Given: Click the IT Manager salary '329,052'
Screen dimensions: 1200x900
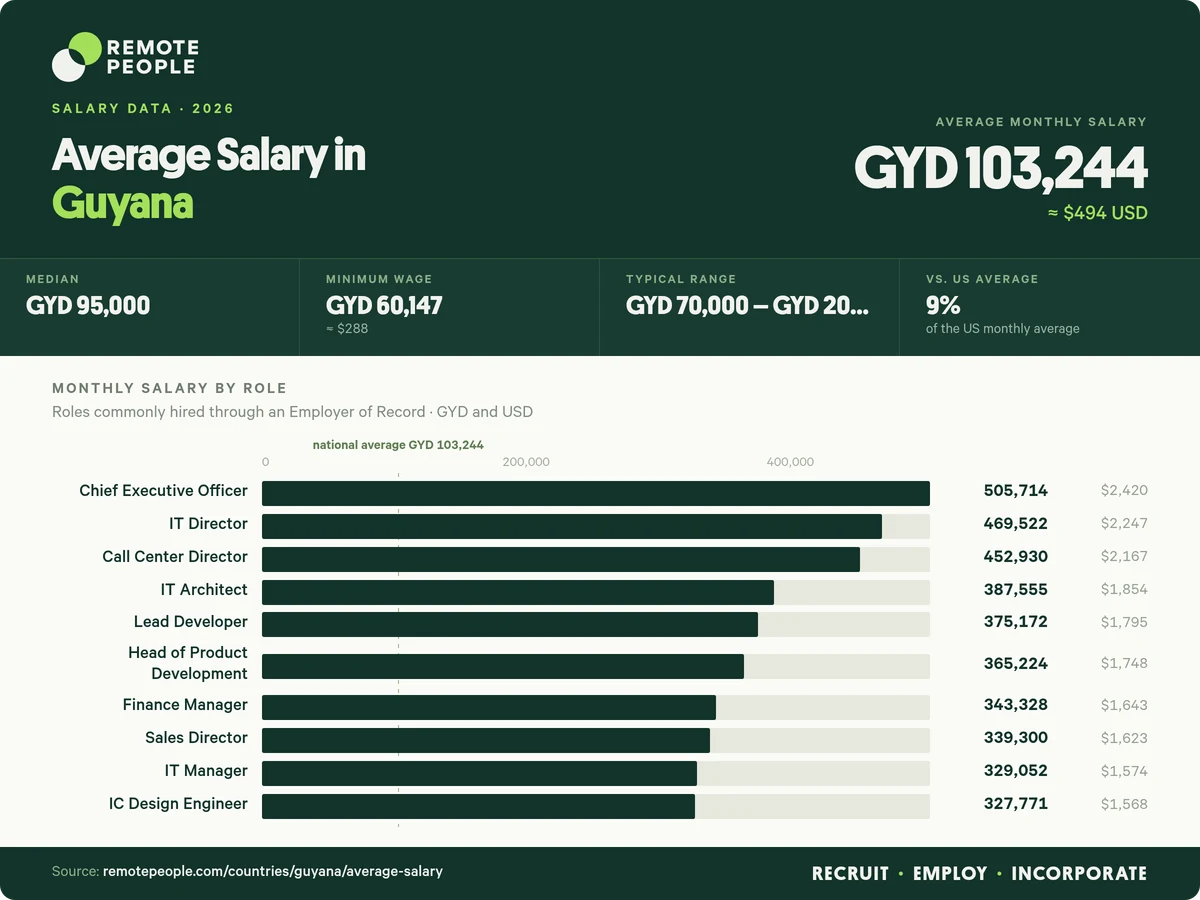Looking at the screenshot, I should coord(1015,771).
